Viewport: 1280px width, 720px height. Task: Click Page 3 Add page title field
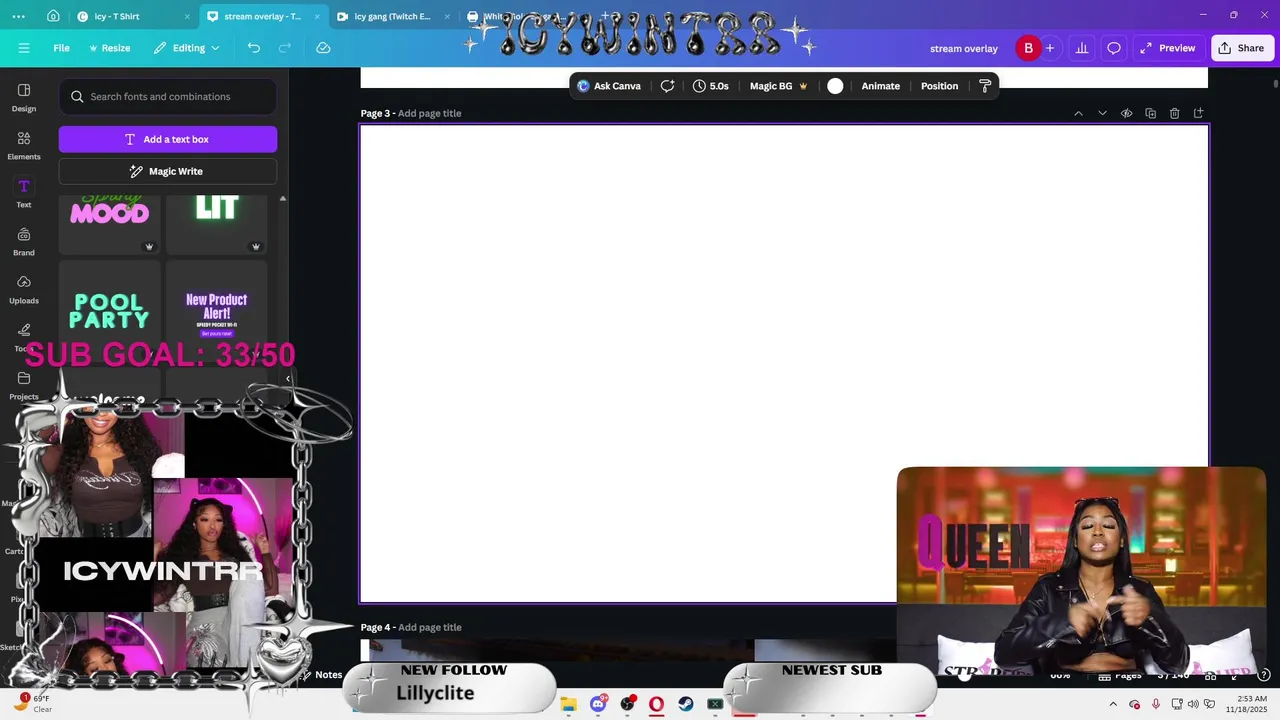pyautogui.click(x=429, y=113)
